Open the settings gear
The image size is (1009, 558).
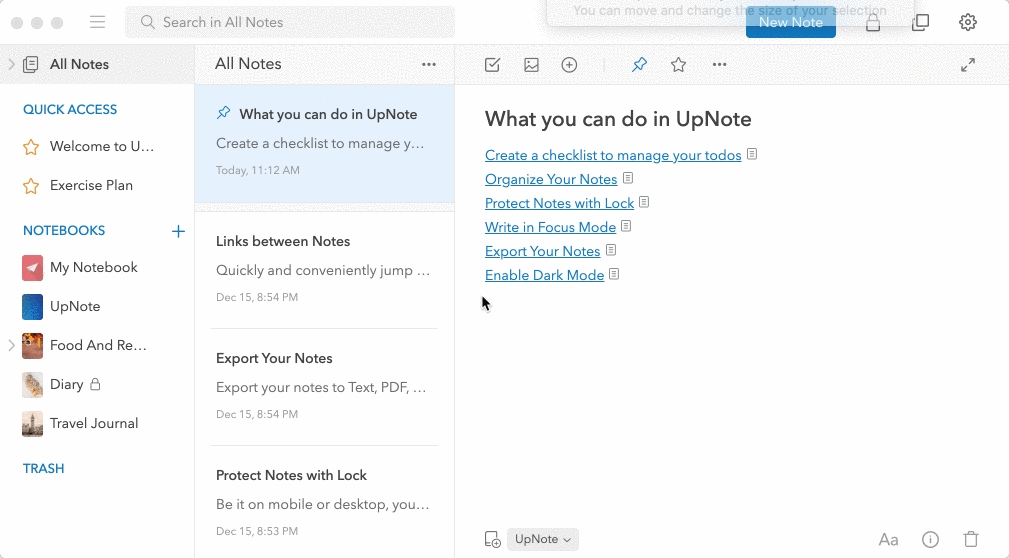[x=968, y=23]
